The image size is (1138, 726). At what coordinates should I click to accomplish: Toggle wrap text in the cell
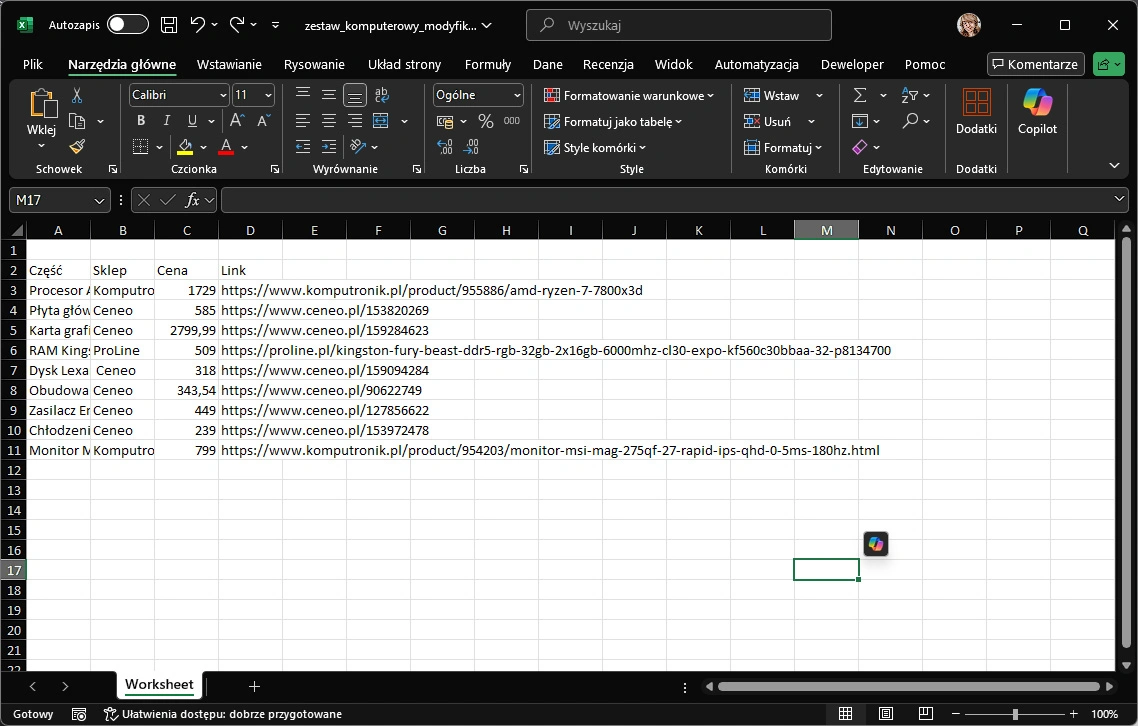point(381,94)
